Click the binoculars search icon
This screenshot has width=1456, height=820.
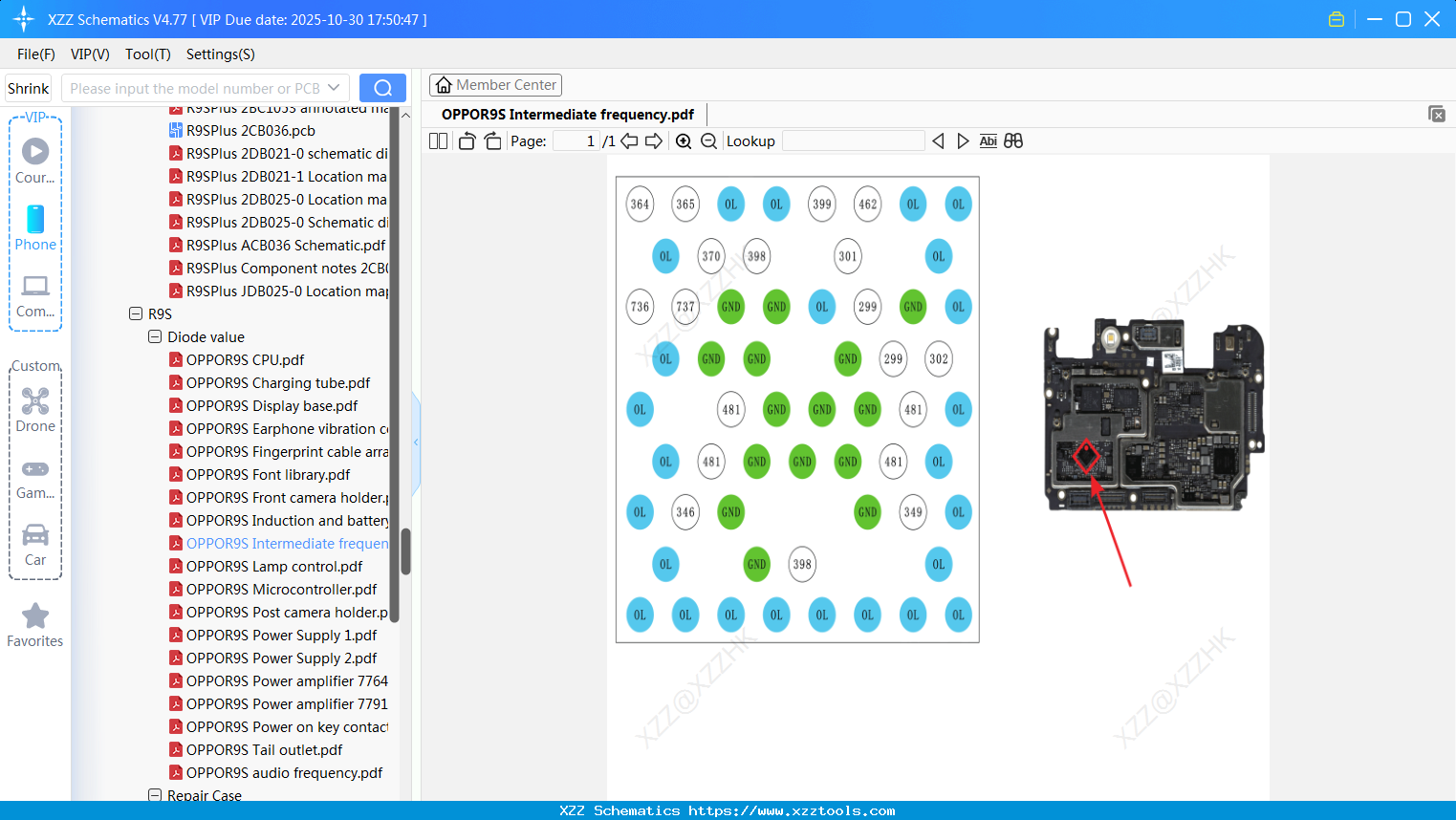coord(1013,141)
